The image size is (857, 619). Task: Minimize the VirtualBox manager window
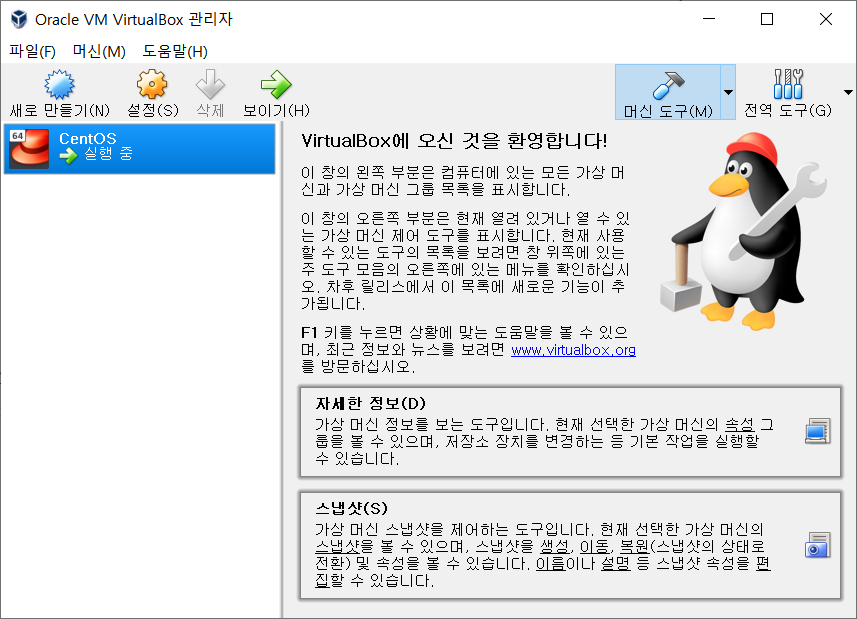(709, 19)
